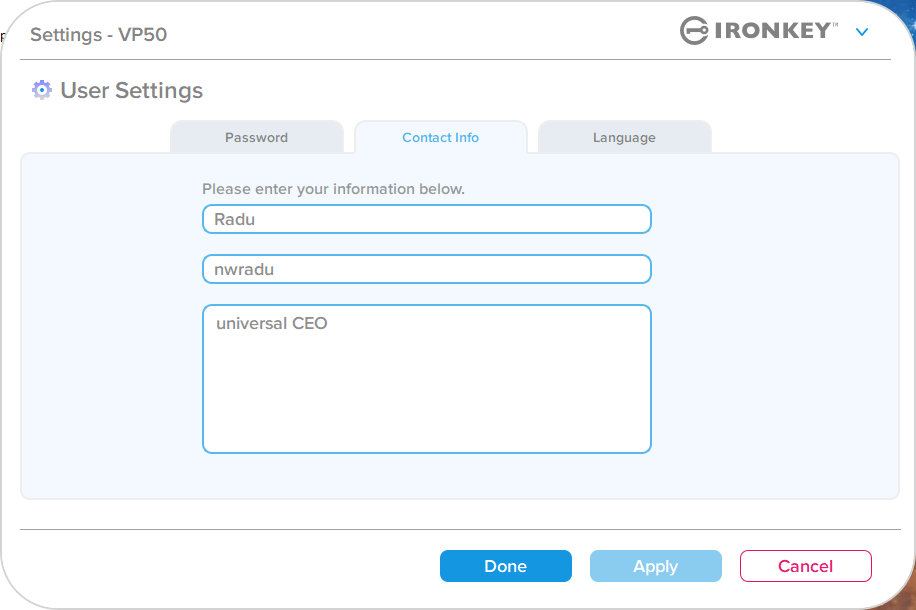Click the name field containing Radu
The image size is (916, 610).
point(426,219)
